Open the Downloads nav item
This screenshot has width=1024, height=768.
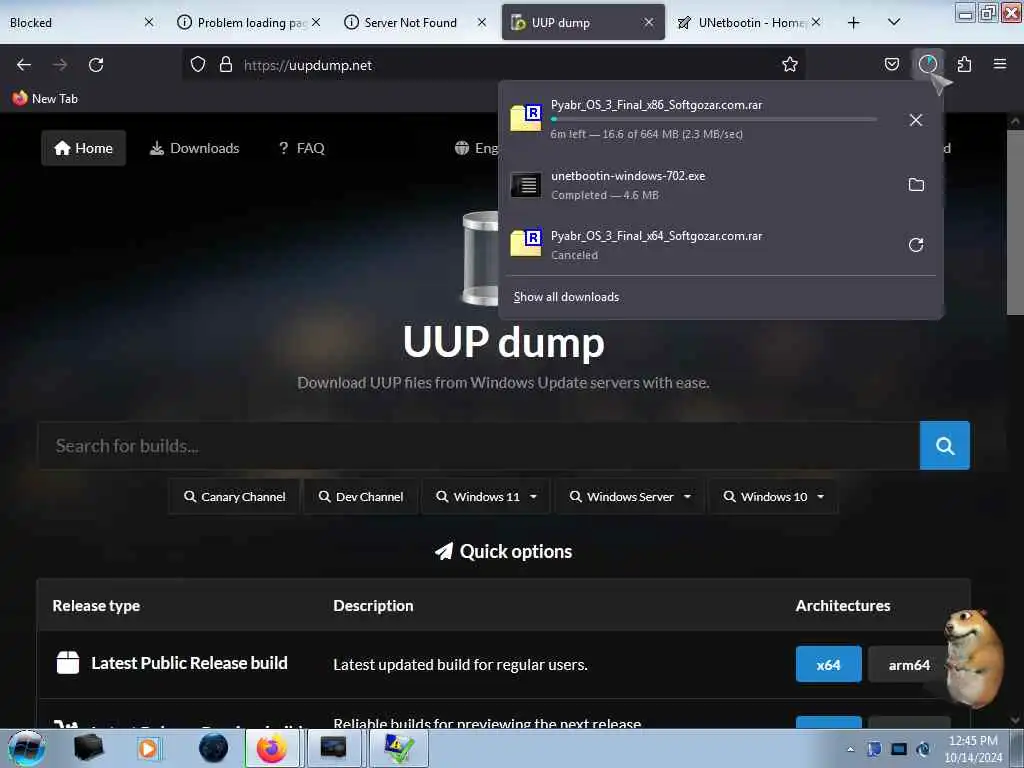[195, 148]
